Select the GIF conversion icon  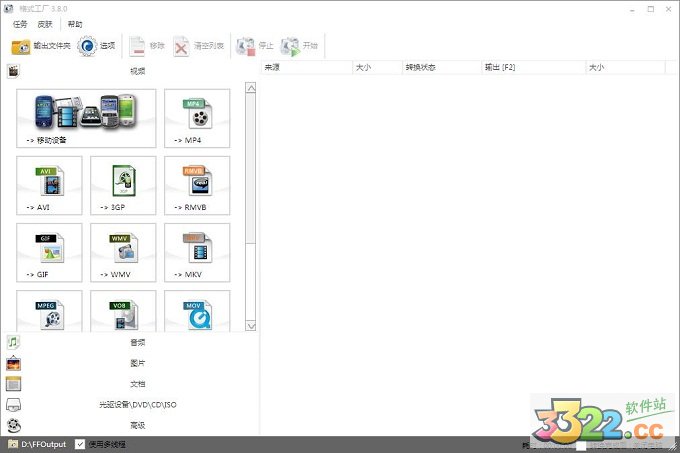tap(50, 252)
